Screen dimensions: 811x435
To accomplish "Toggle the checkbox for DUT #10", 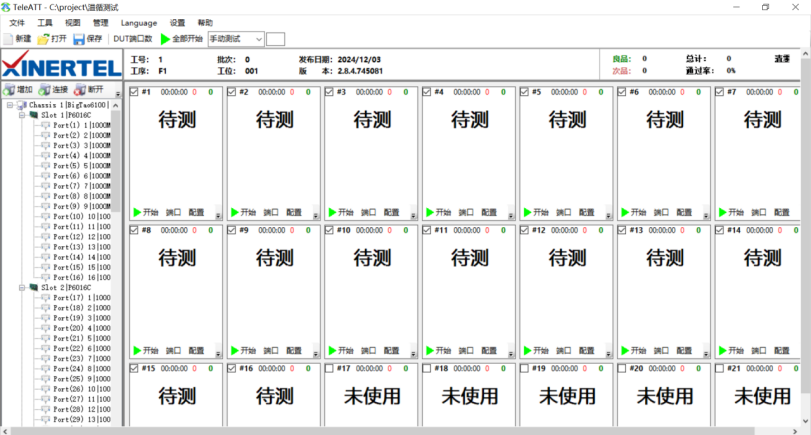I will click(x=329, y=230).
